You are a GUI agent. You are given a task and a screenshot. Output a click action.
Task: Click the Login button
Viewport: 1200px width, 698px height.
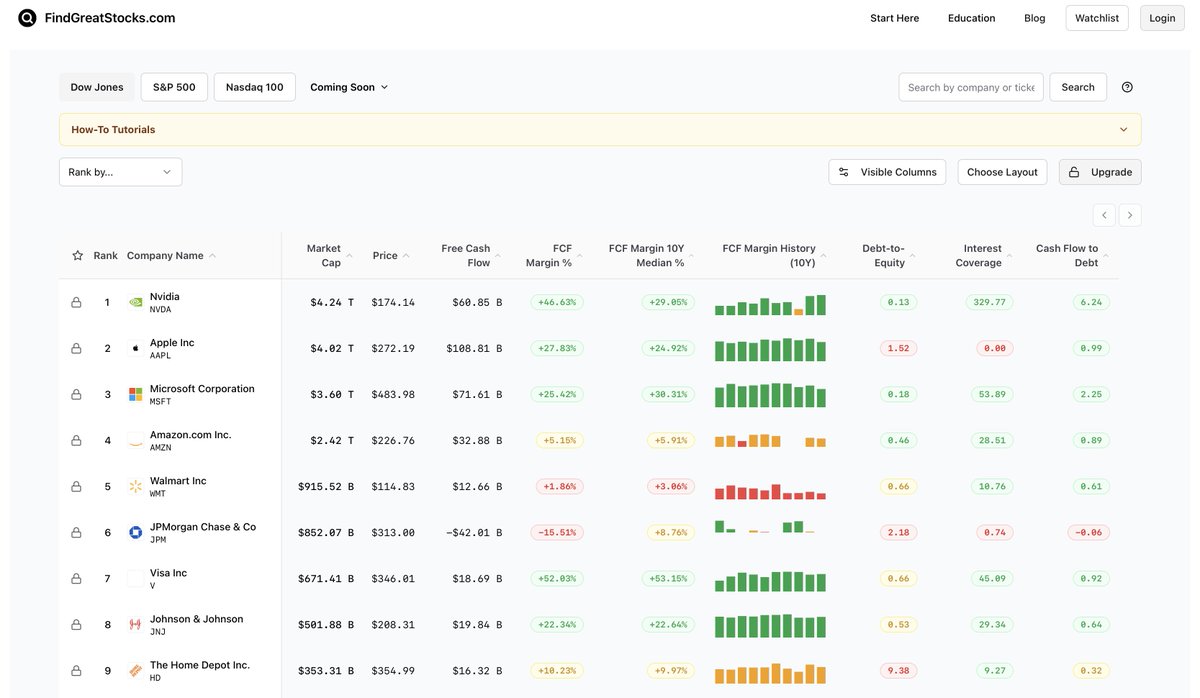[1162, 18]
